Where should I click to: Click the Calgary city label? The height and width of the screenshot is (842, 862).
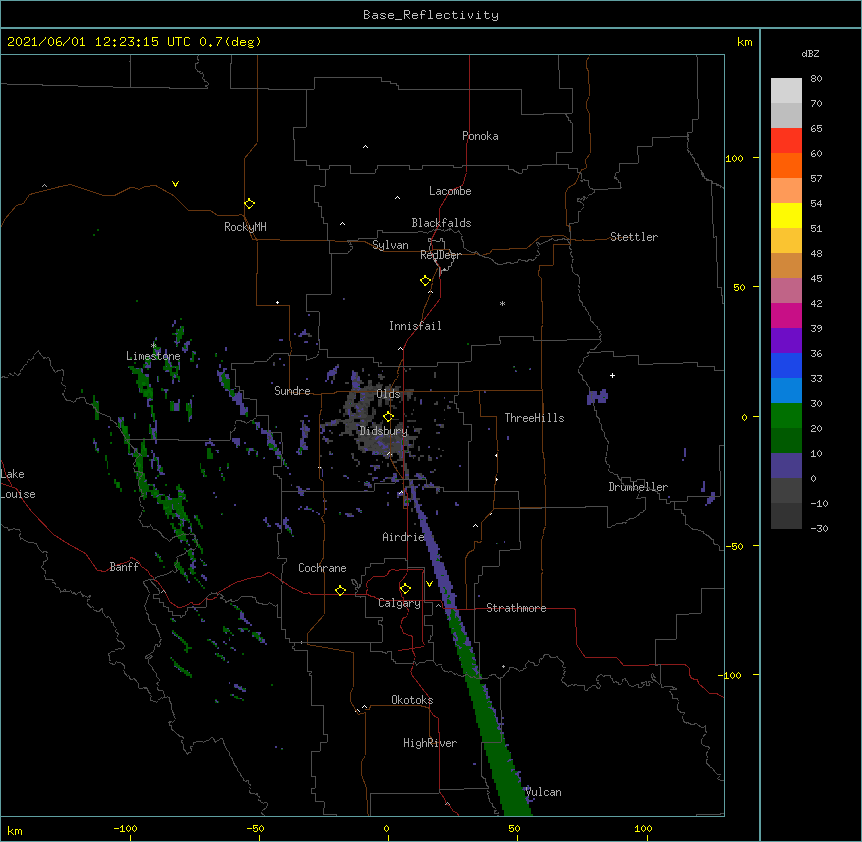pos(399,603)
